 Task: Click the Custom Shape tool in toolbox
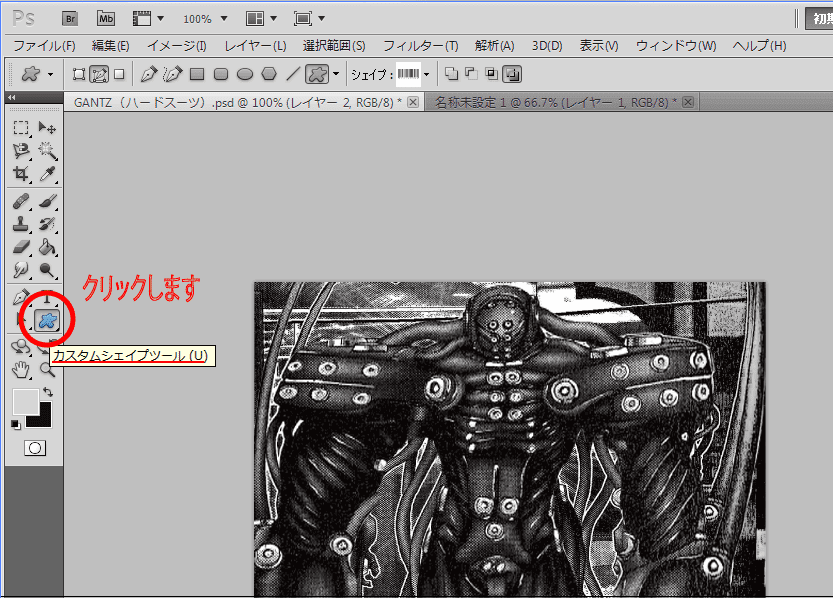coord(47,320)
